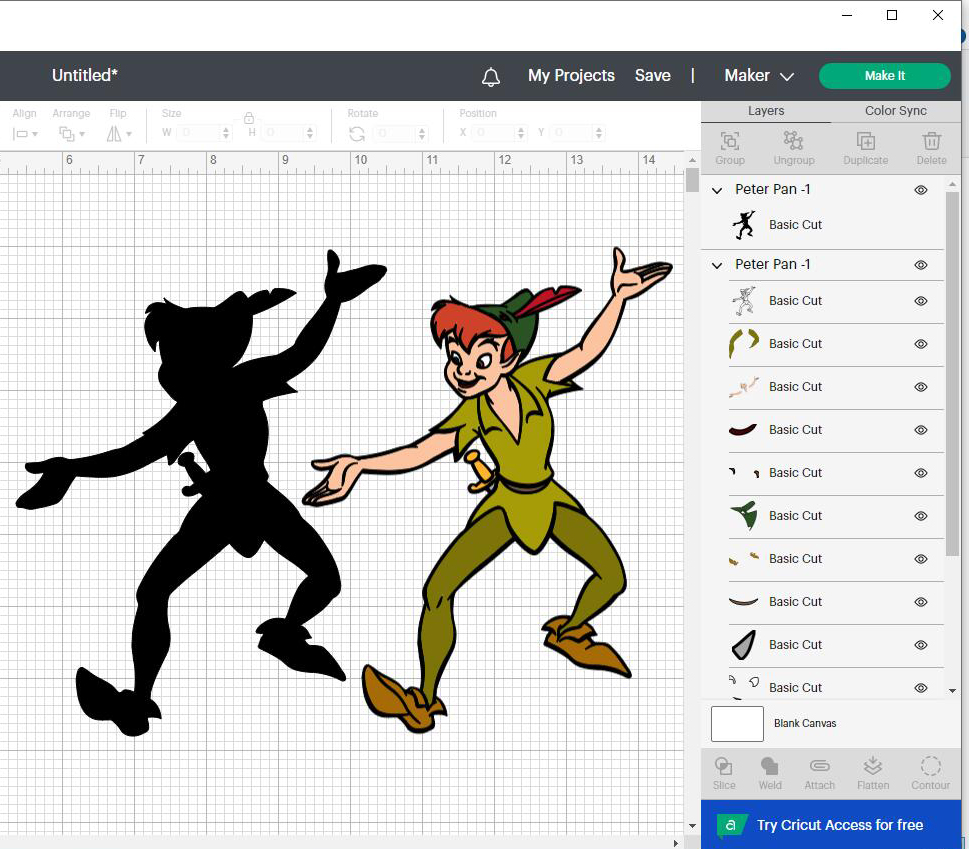
Task: Click the X position input field
Action: coord(494,133)
